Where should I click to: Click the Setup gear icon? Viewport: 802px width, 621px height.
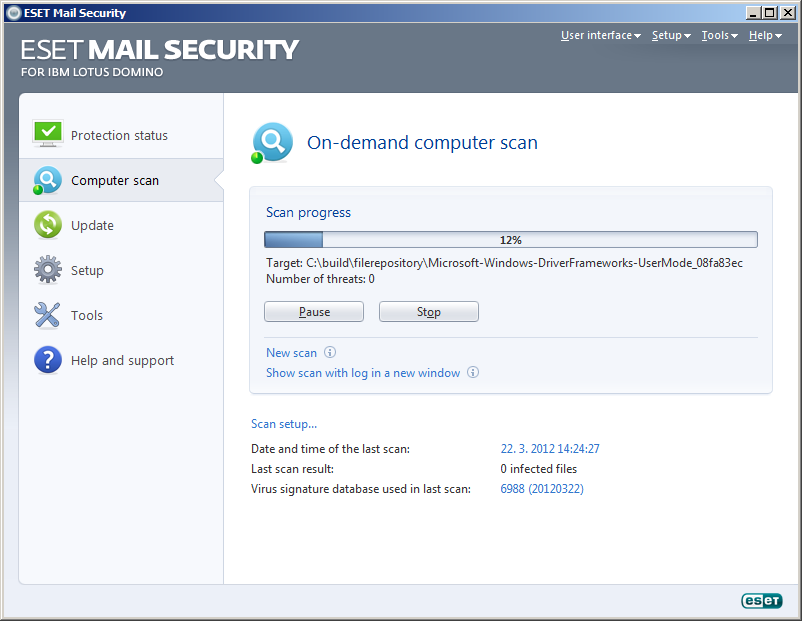(x=48, y=270)
